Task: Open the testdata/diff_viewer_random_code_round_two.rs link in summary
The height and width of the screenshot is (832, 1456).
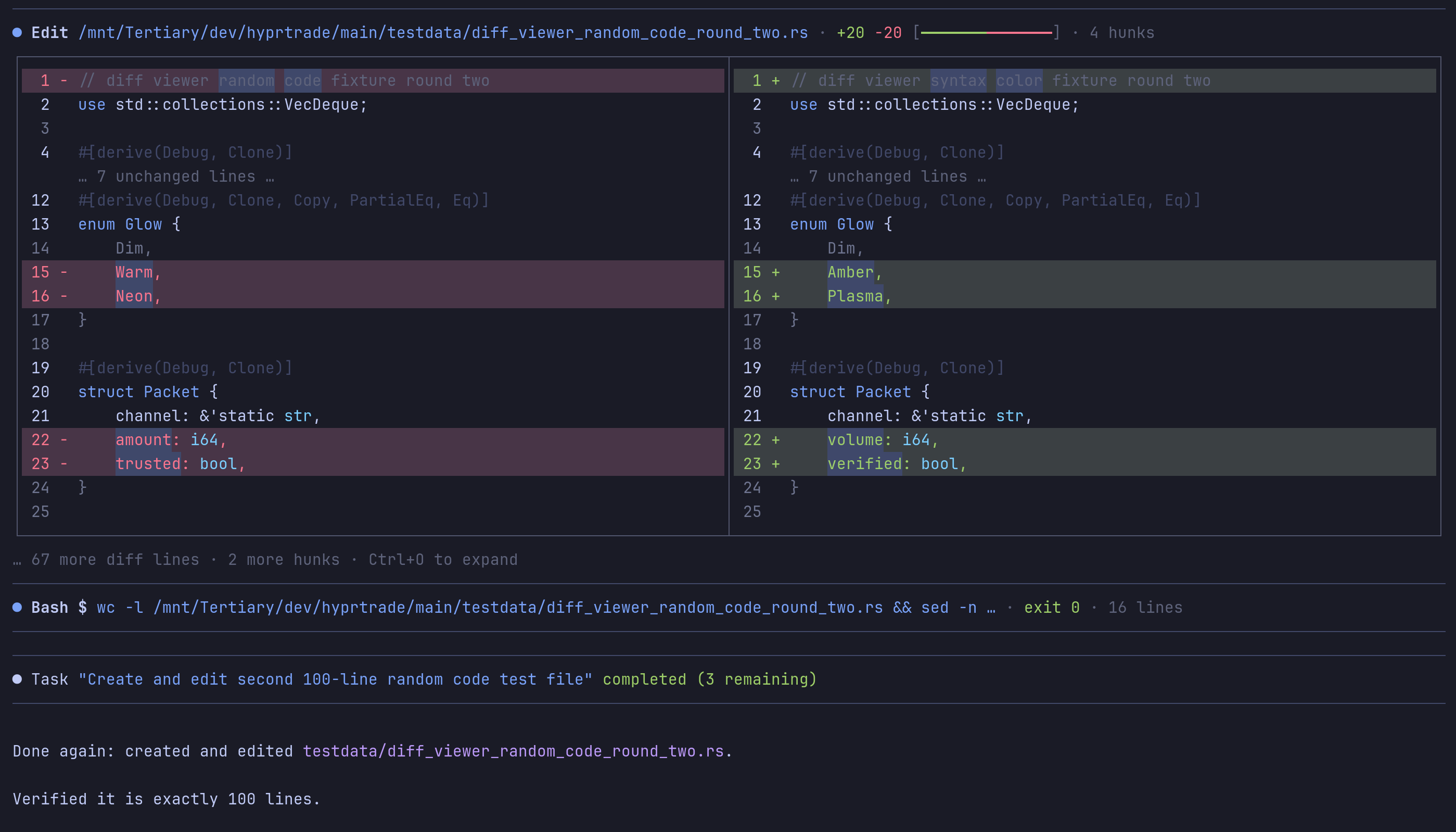Action: [x=513, y=751]
